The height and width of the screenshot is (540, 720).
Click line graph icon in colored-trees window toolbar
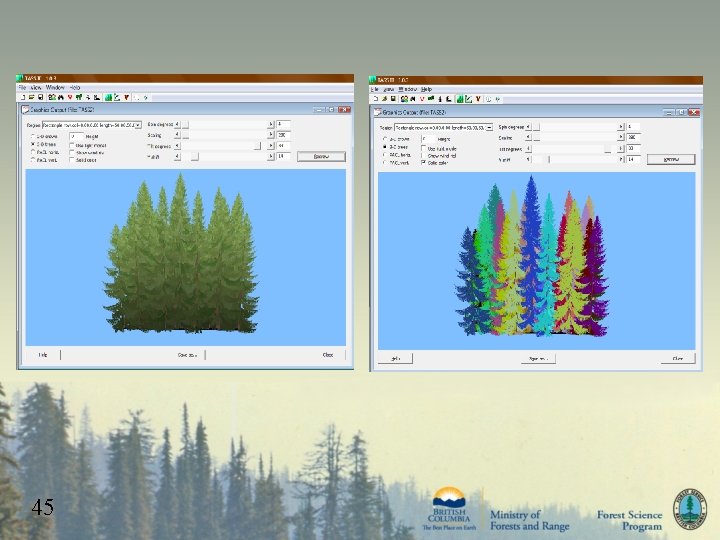(468, 99)
